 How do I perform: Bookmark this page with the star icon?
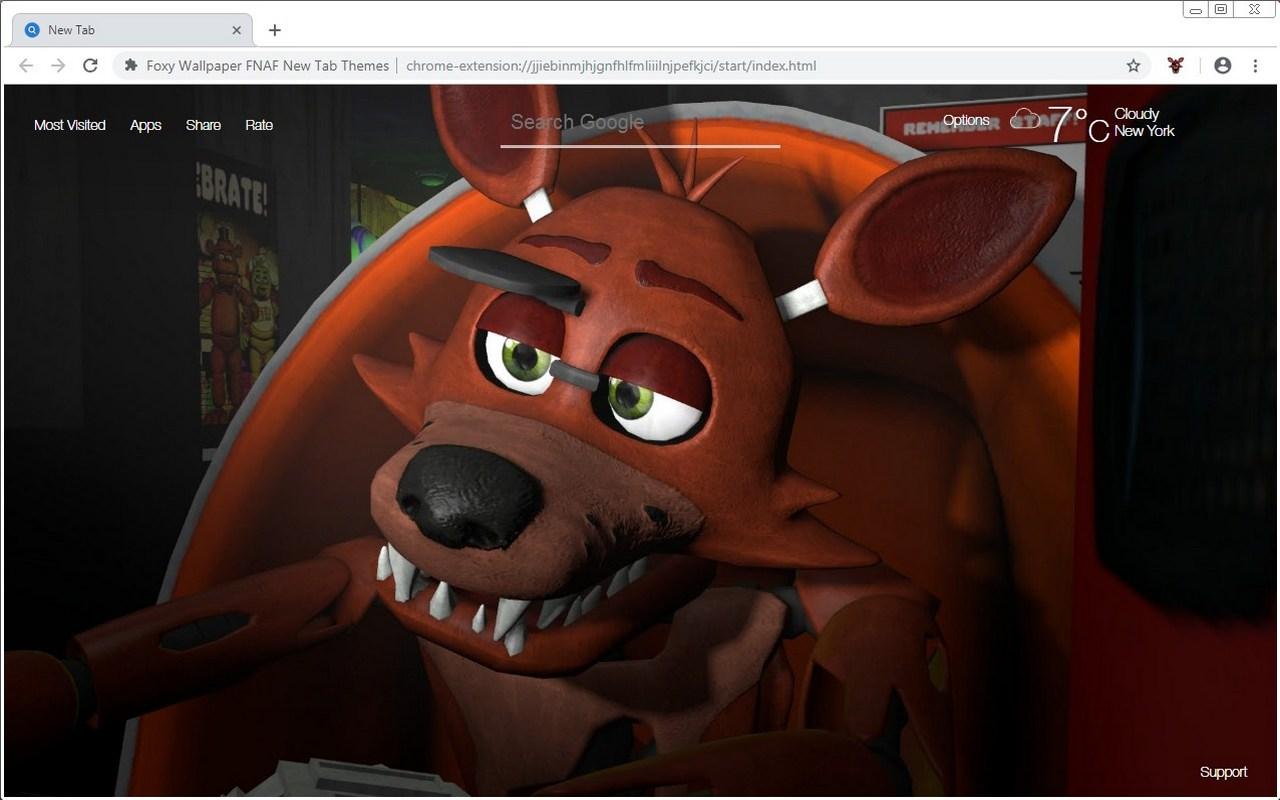point(1133,66)
